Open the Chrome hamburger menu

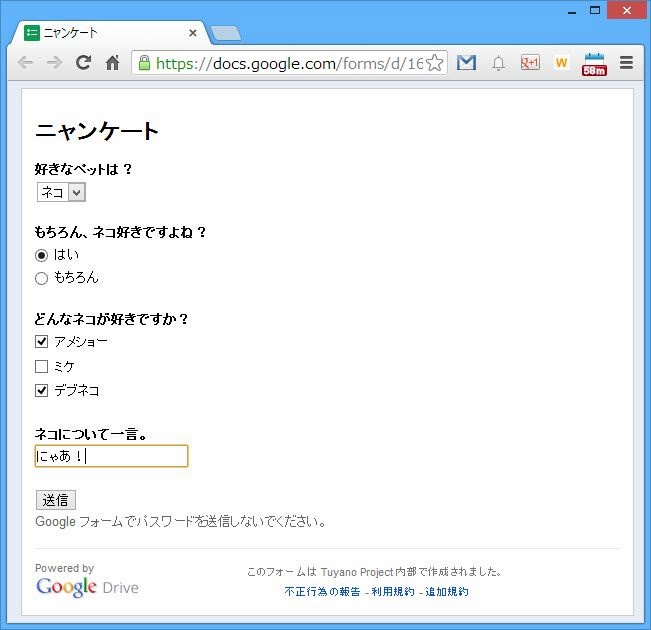pyautogui.click(x=626, y=63)
